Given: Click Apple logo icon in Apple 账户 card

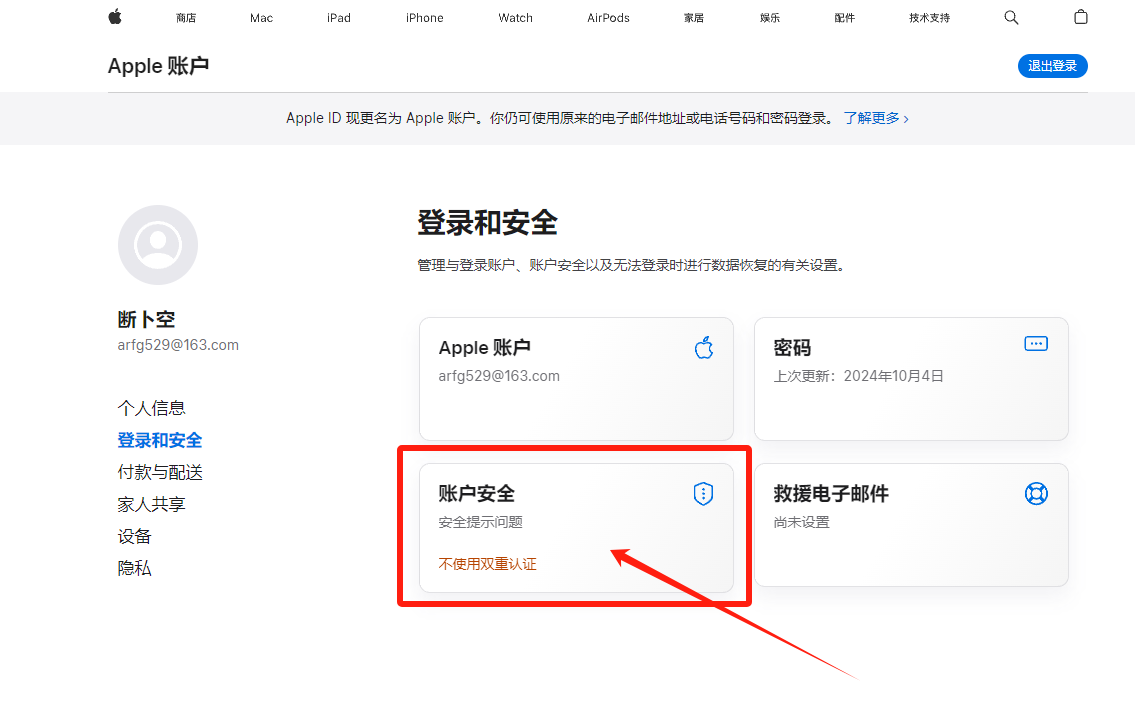Looking at the screenshot, I should click(x=704, y=347).
